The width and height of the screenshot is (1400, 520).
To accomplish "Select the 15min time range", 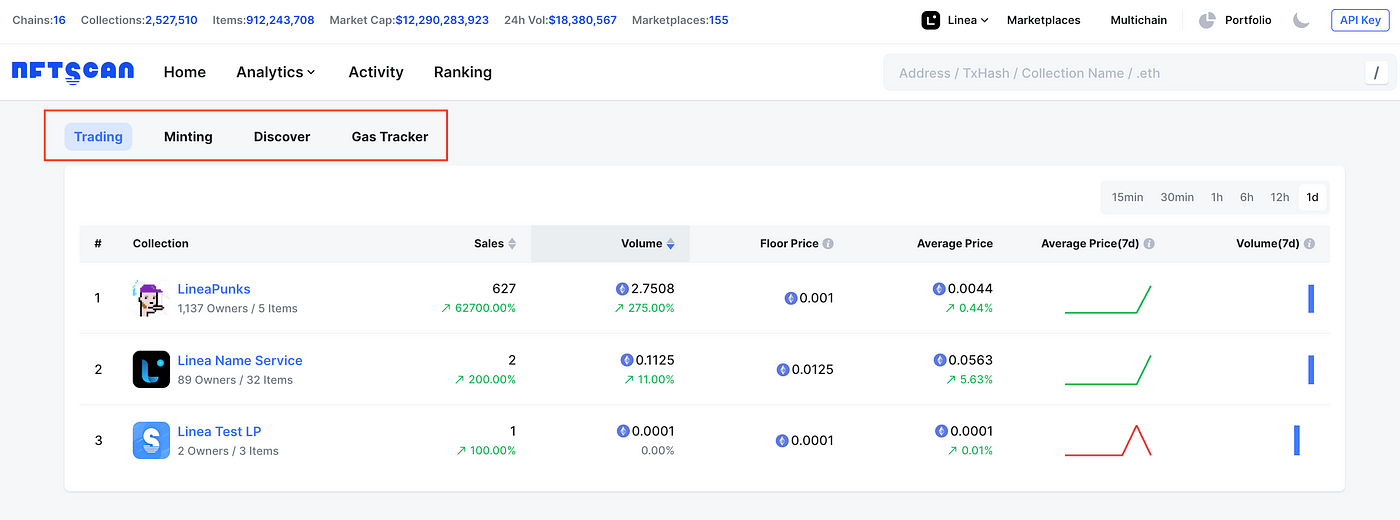I will (1127, 197).
